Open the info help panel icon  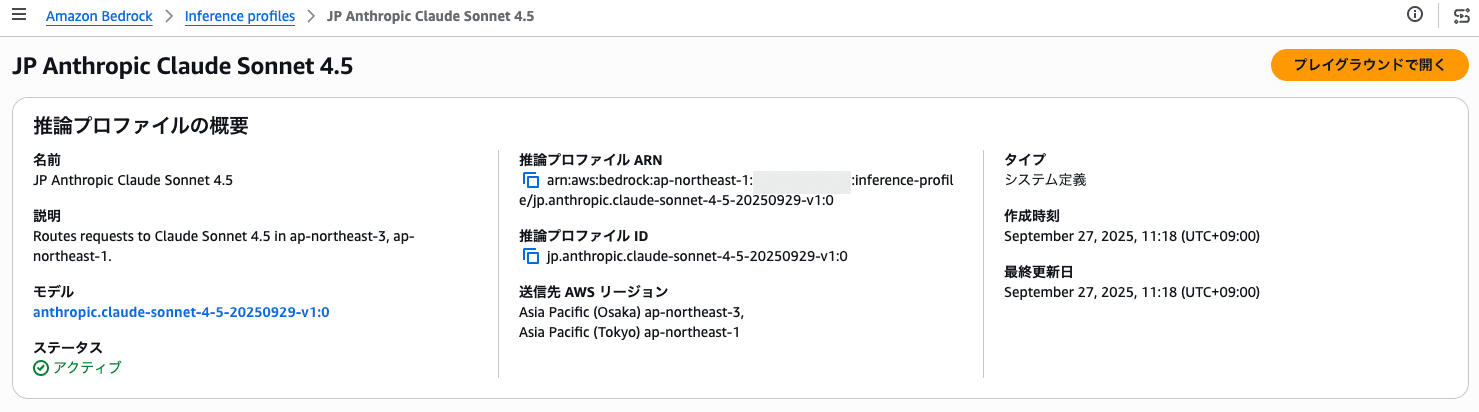click(1414, 15)
